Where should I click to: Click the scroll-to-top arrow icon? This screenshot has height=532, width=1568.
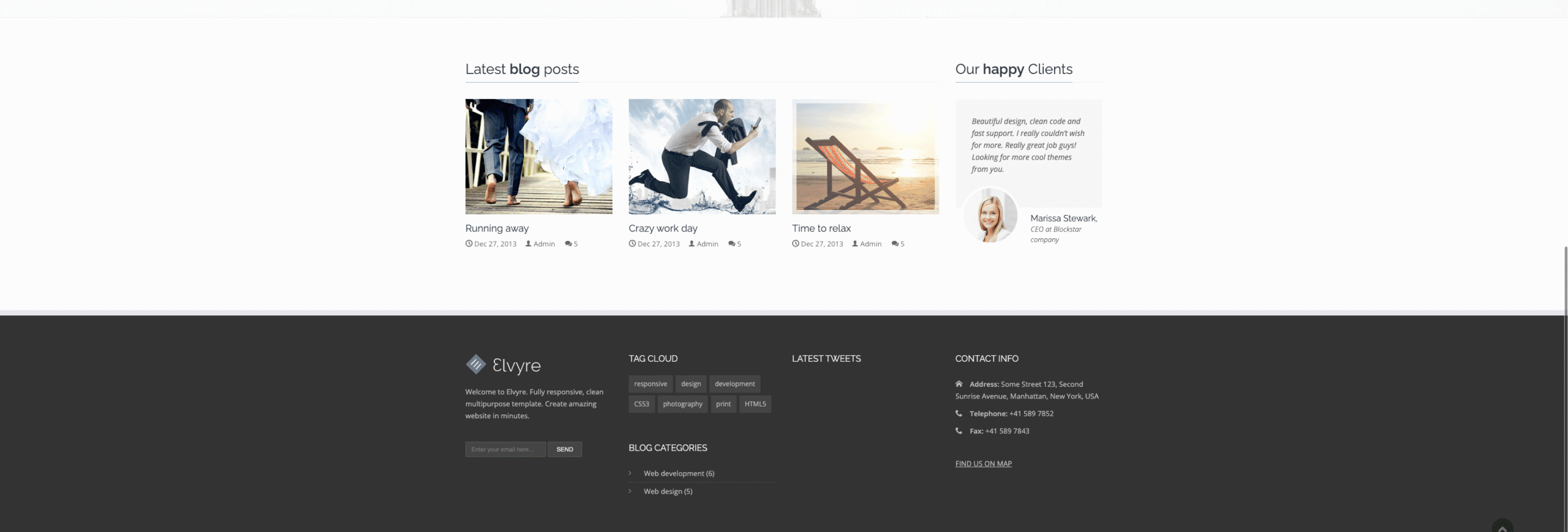click(1502, 528)
